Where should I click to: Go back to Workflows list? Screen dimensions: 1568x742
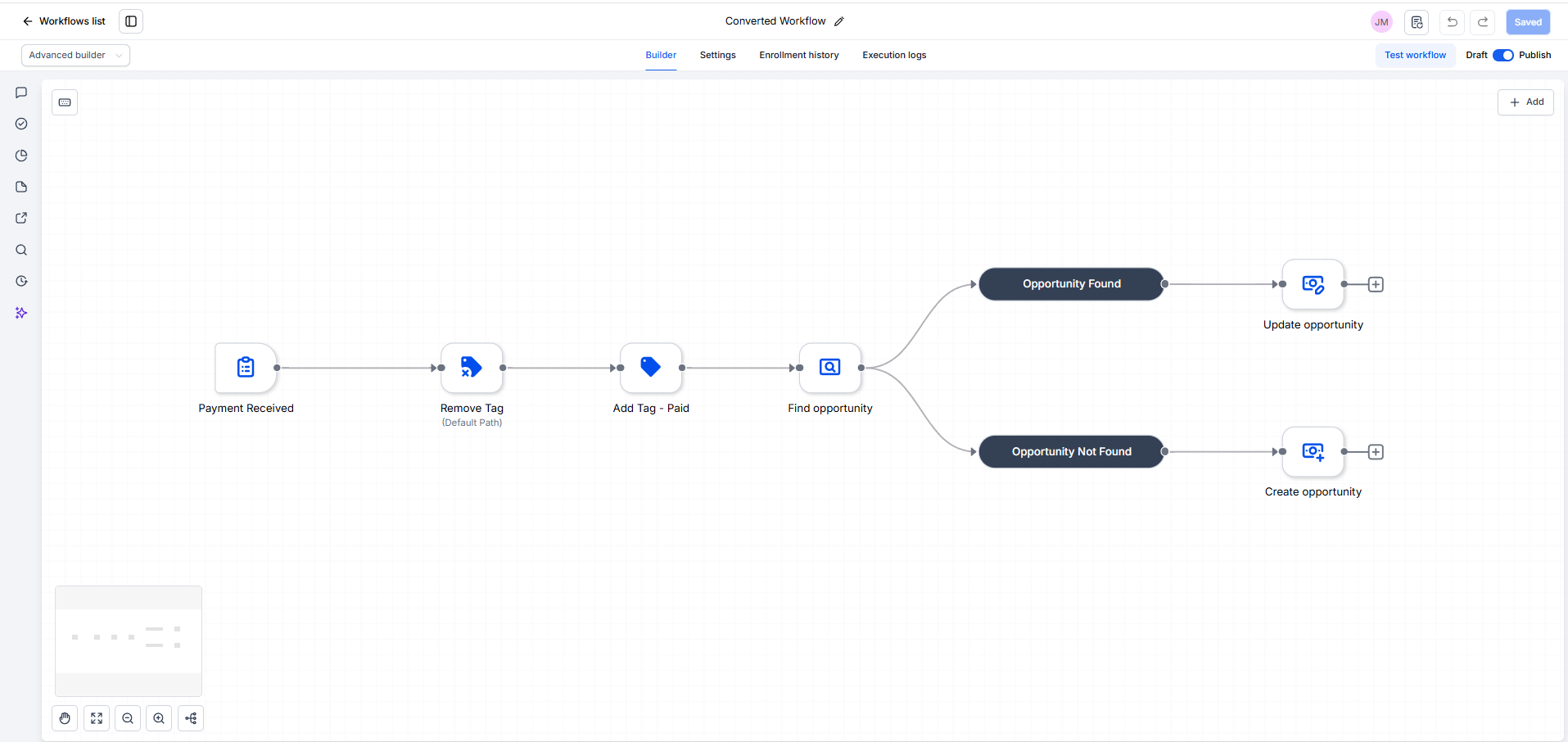(x=64, y=21)
